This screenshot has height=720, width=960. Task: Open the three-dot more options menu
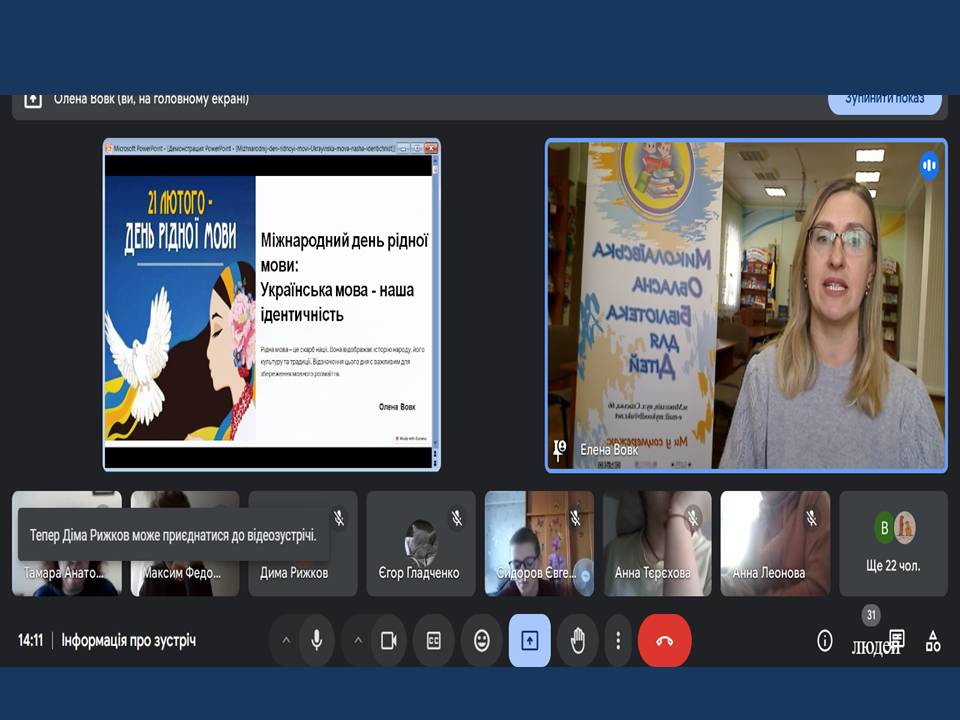tap(618, 641)
